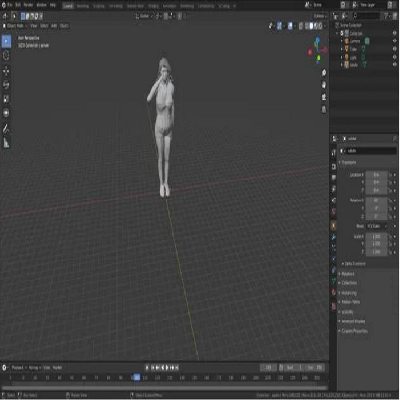Open the rotation Mode dropdown
The width and height of the screenshot is (400, 400).
point(377,226)
